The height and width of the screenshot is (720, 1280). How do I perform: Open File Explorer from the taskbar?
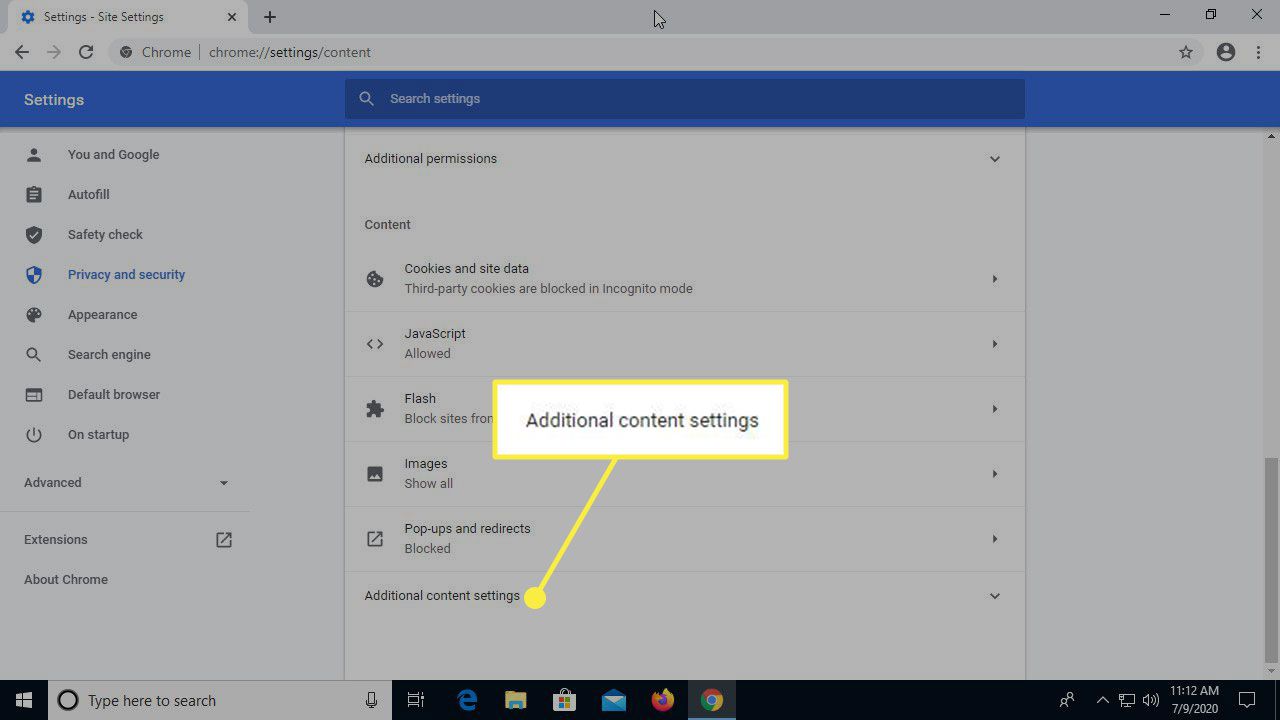515,700
